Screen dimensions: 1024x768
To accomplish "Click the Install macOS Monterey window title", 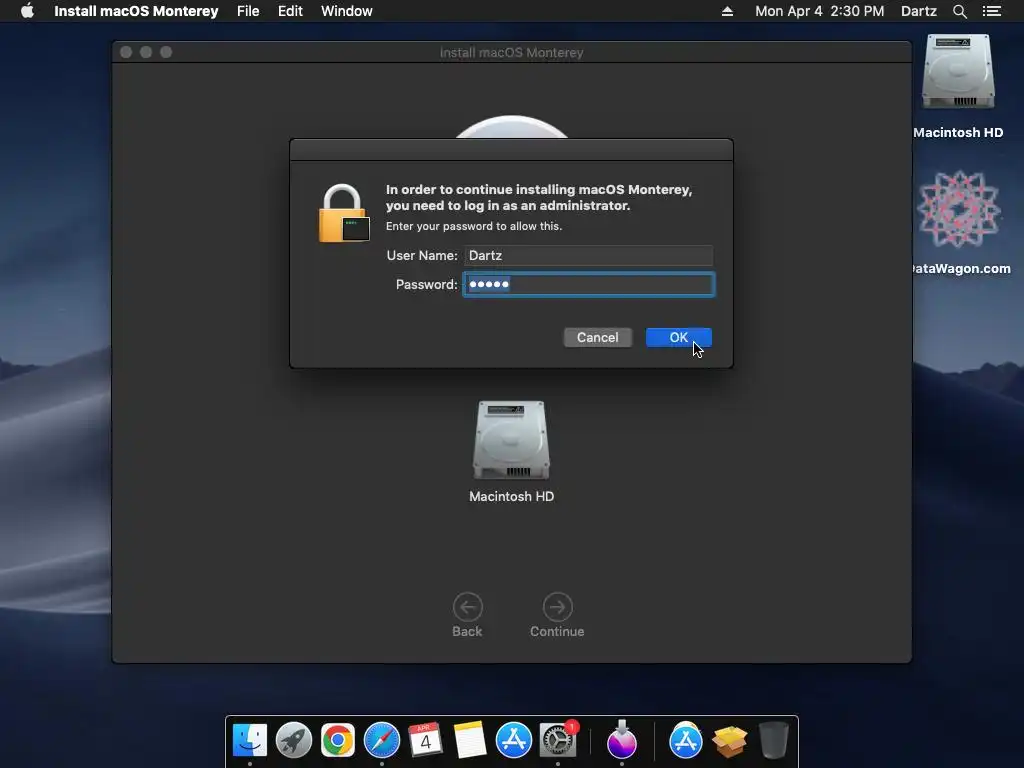I will [511, 52].
